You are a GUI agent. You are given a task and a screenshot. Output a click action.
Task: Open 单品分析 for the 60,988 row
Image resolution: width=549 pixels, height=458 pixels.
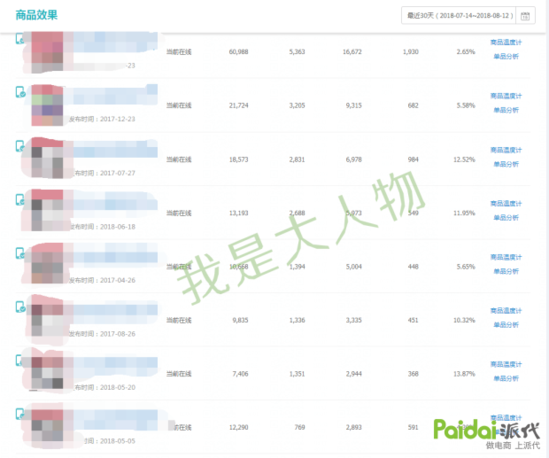pyautogui.click(x=506, y=56)
